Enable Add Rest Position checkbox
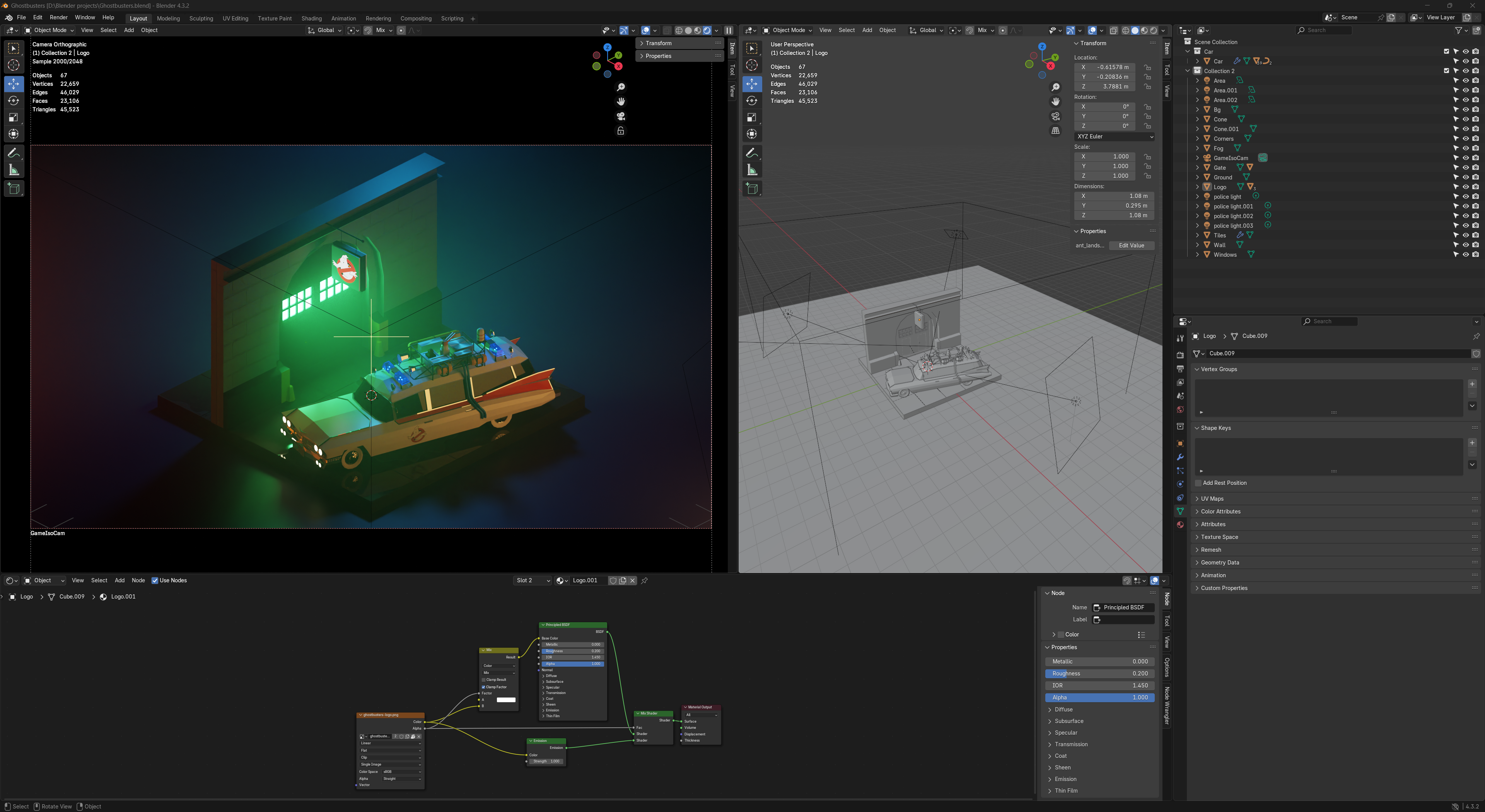1485x812 pixels. coord(1198,483)
